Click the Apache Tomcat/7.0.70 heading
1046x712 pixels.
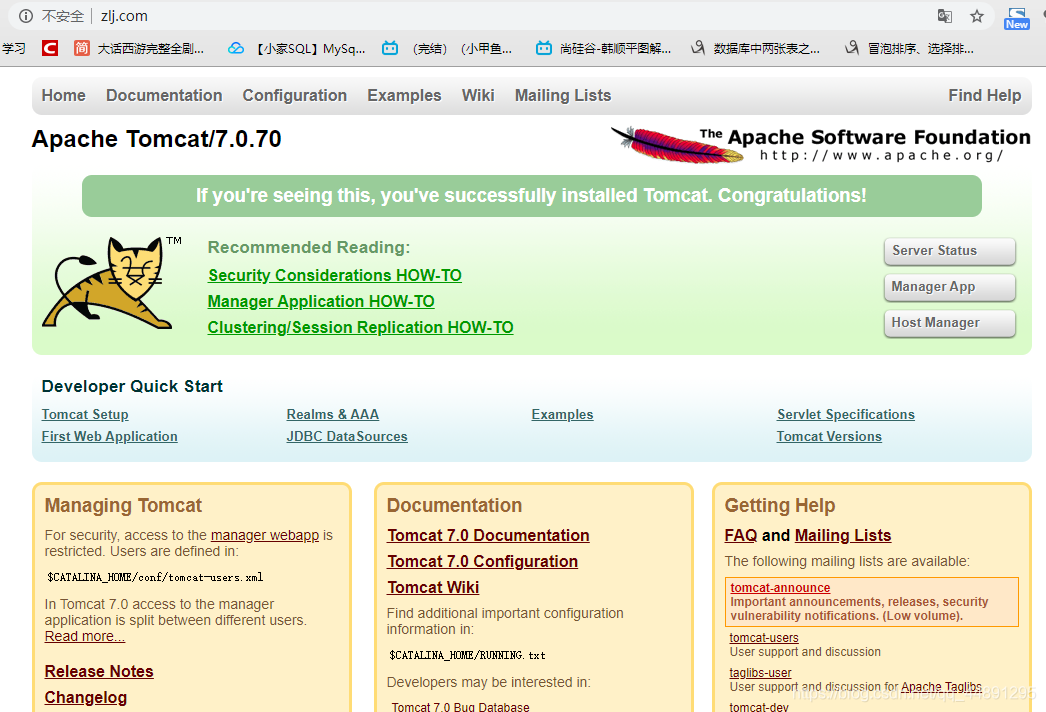click(x=157, y=139)
